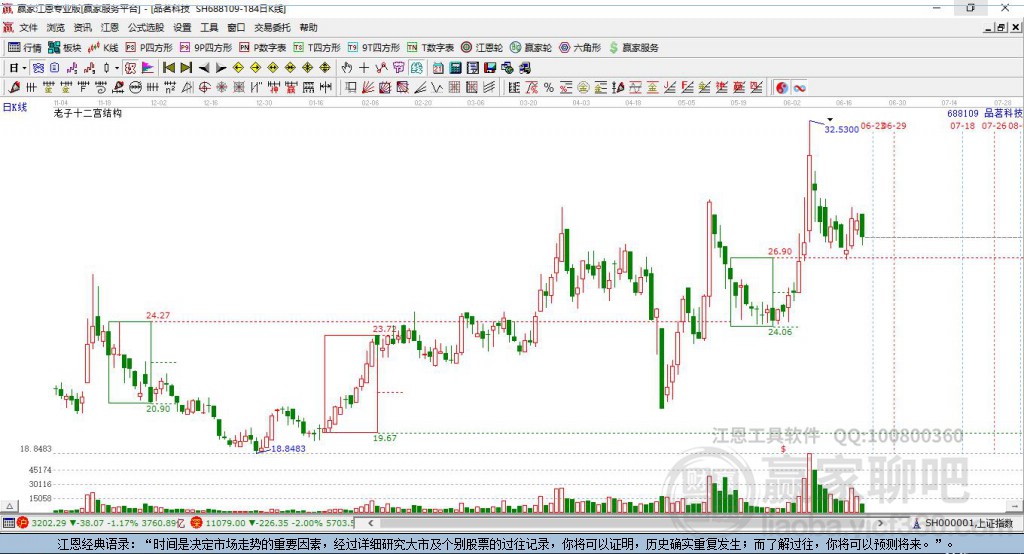Open the 文件 menu
Viewport: 1024px width, 554px height.
(29, 27)
